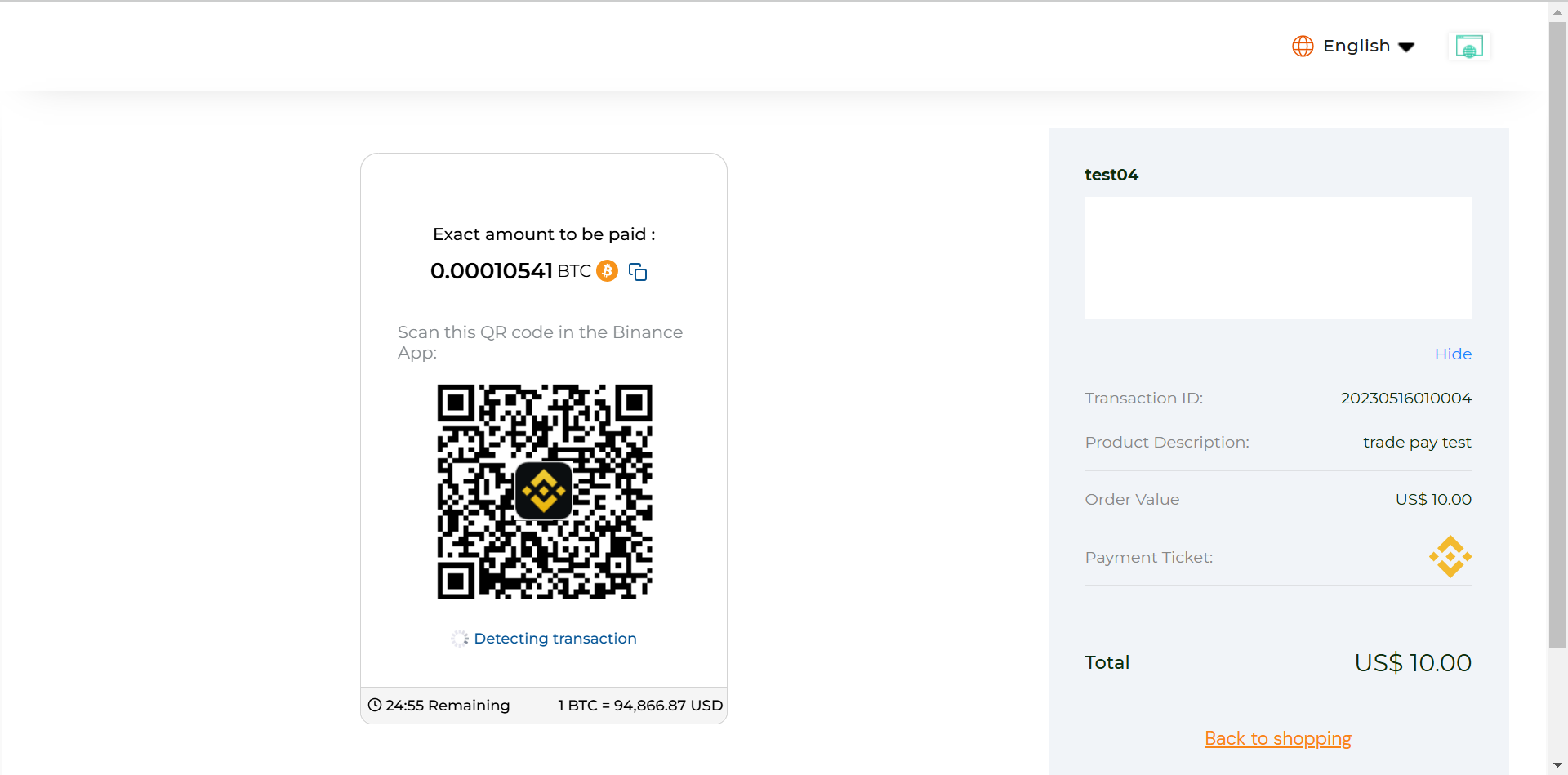
Task: Open the payment browser icon top right
Action: (1468, 46)
